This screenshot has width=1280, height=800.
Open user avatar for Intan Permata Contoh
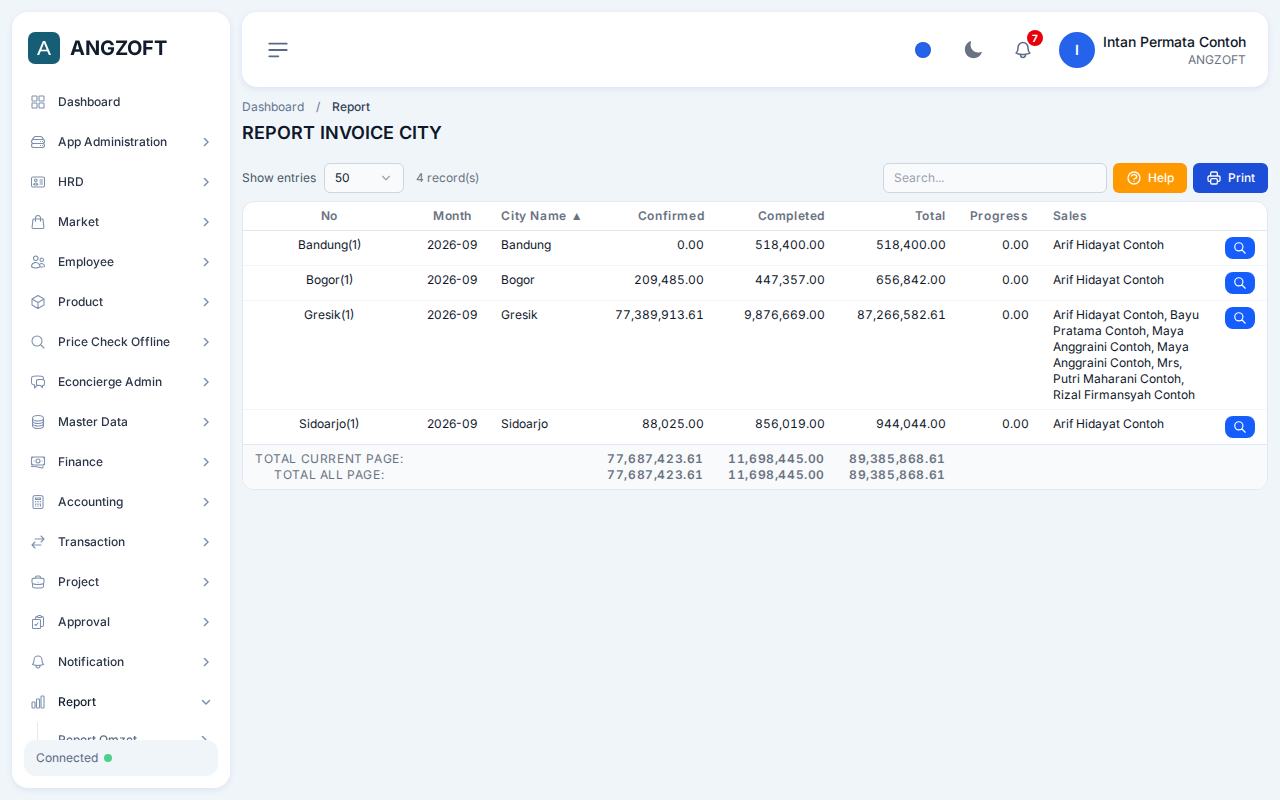tap(1077, 50)
